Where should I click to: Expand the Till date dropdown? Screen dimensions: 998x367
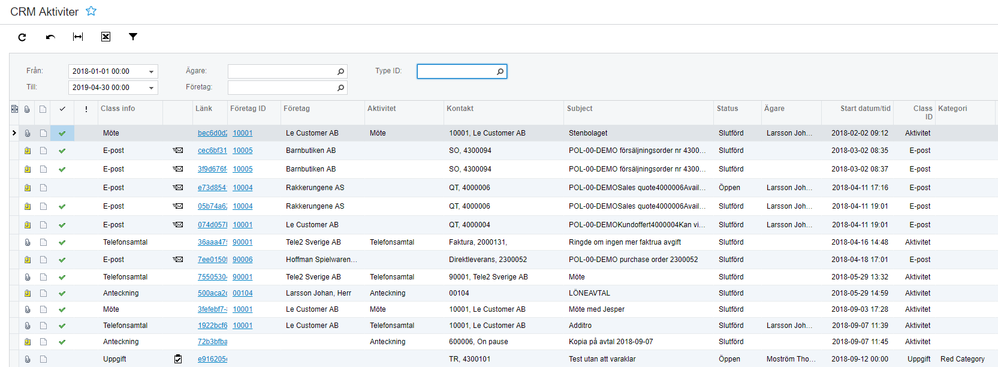[x=151, y=87]
